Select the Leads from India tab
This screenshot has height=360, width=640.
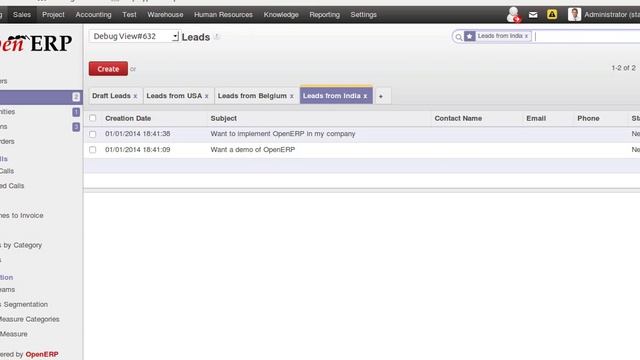click(331, 96)
